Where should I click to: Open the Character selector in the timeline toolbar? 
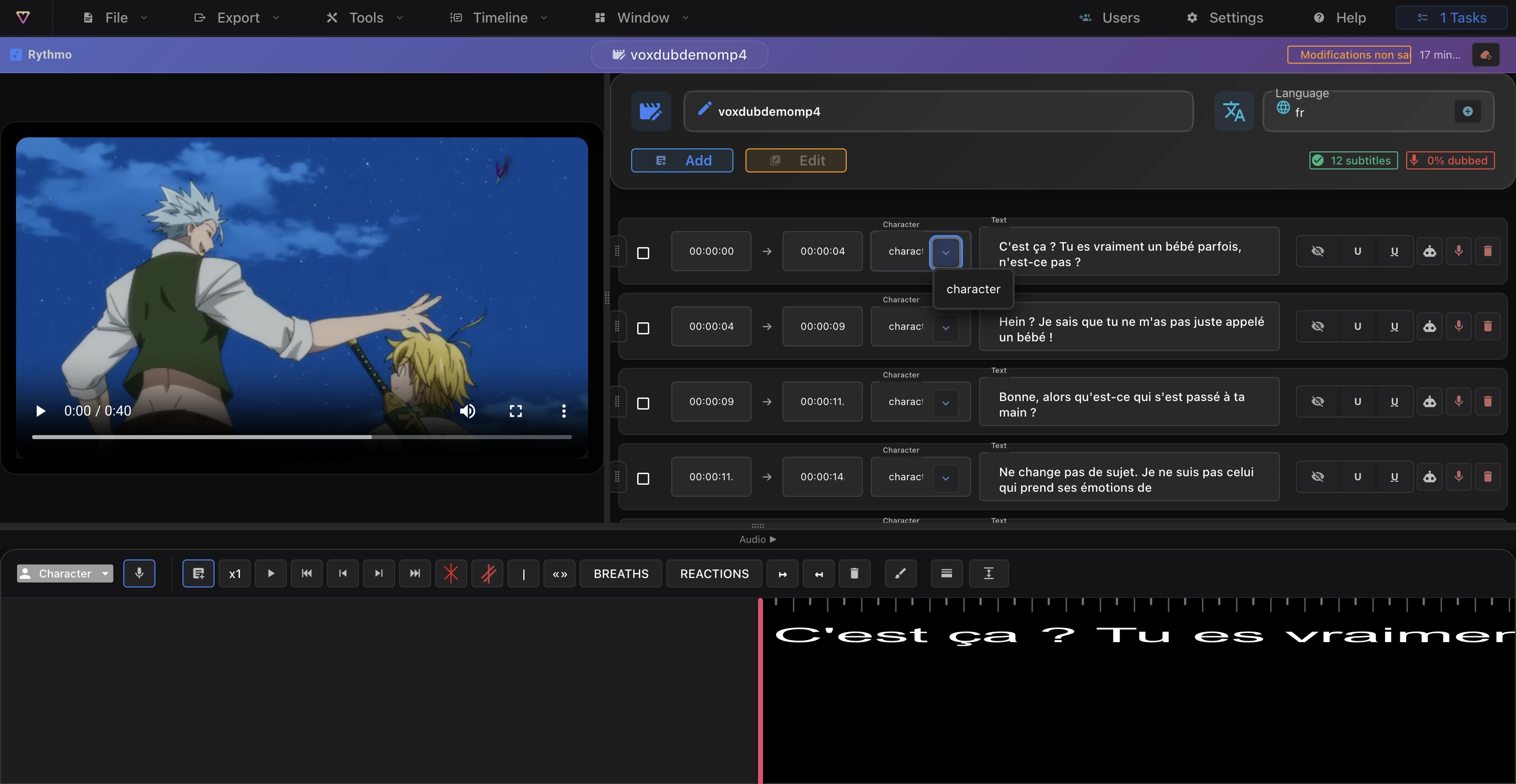[65, 573]
